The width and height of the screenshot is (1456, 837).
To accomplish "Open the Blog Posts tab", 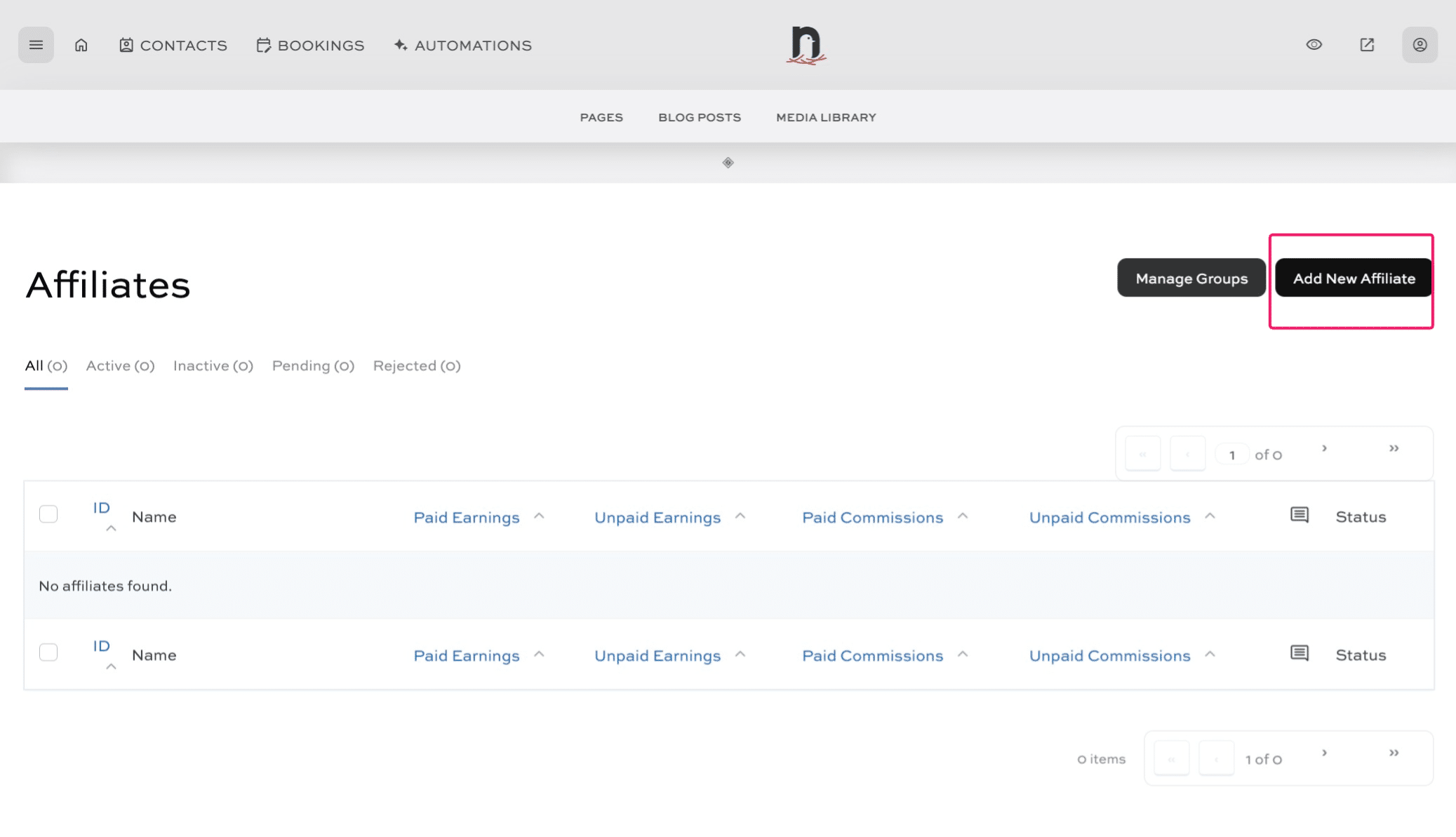I will pyautogui.click(x=699, y=117).
